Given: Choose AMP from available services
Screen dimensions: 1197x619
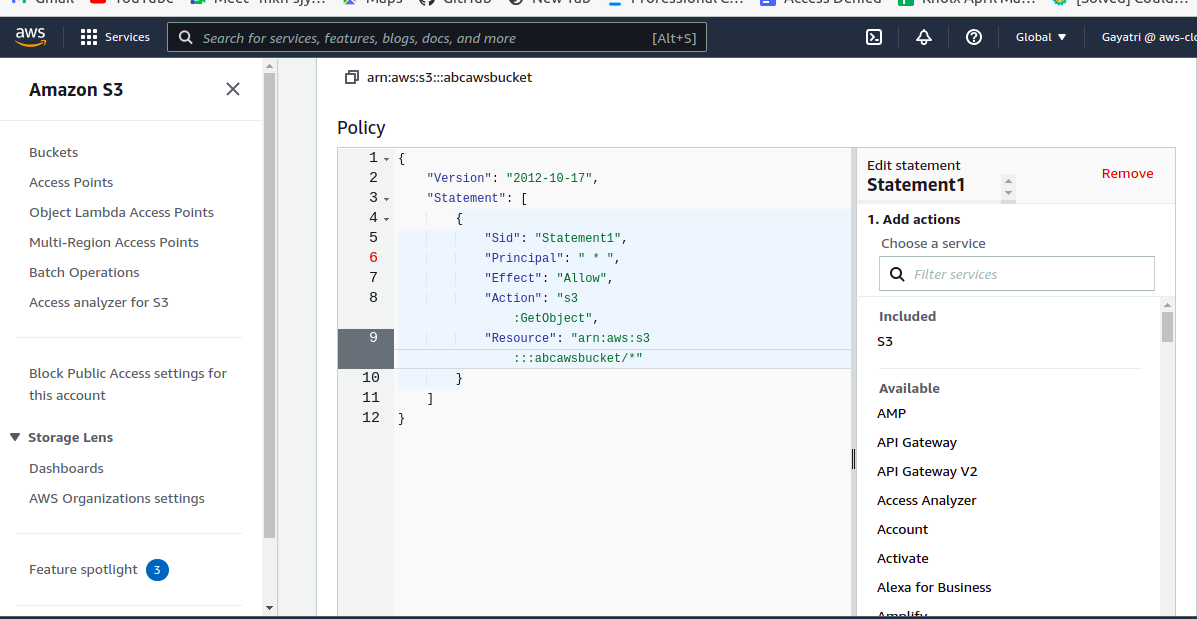Looking at the screenshot, I should point(892,413).
